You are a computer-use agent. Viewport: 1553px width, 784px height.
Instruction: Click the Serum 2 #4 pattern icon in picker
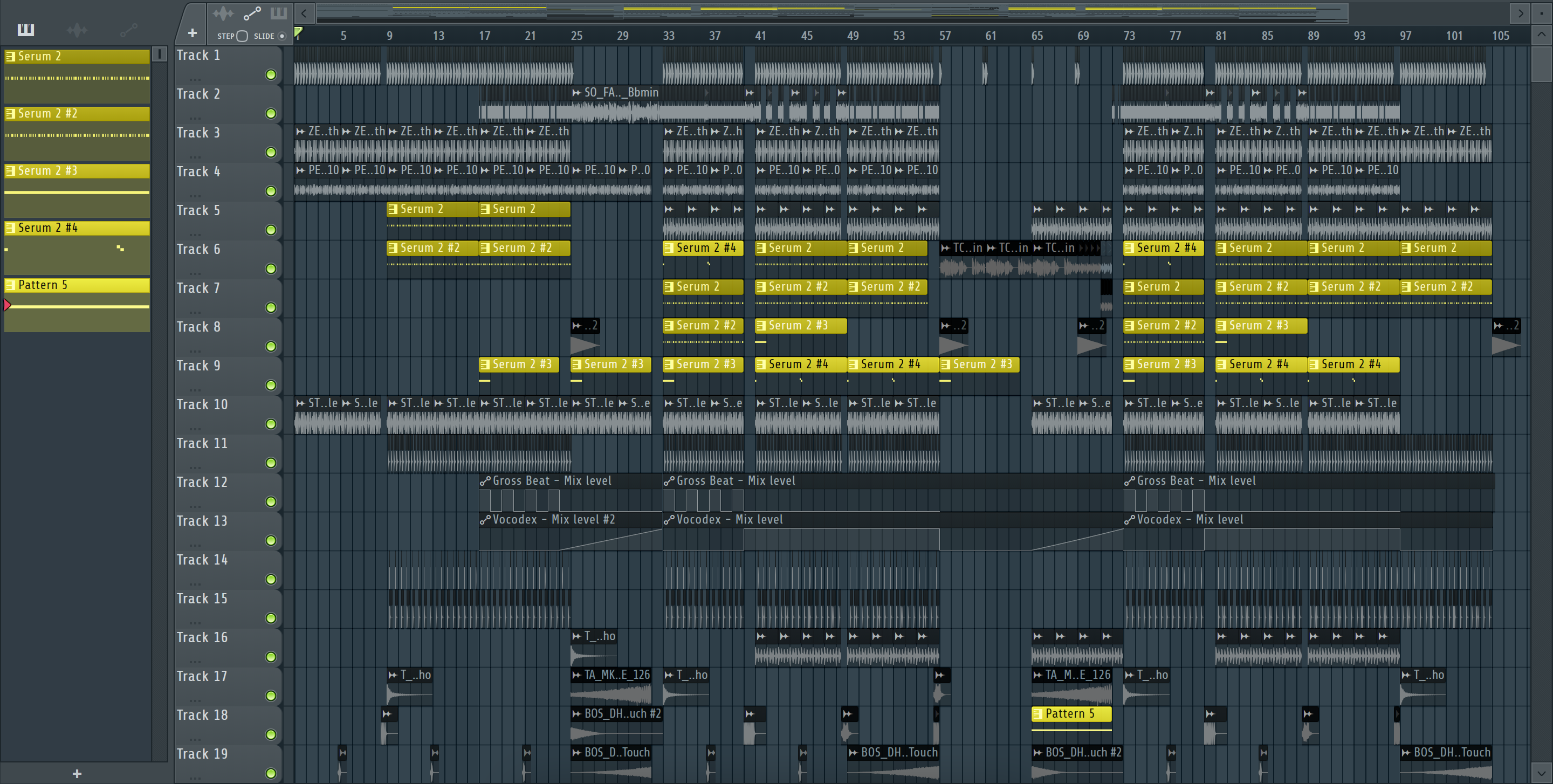(x=10, y=228)
